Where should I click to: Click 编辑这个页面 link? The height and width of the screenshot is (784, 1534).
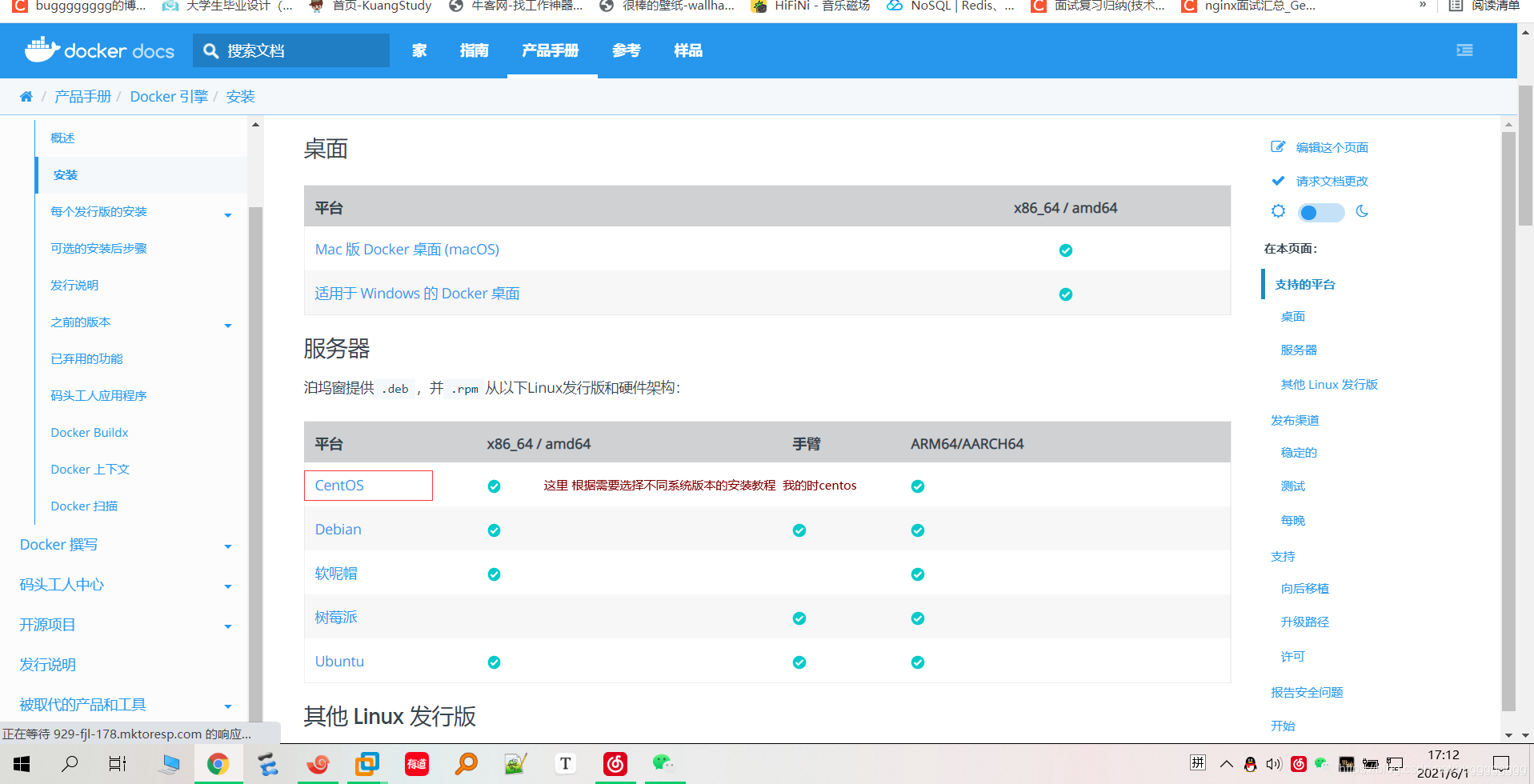tap(1332, 147)
